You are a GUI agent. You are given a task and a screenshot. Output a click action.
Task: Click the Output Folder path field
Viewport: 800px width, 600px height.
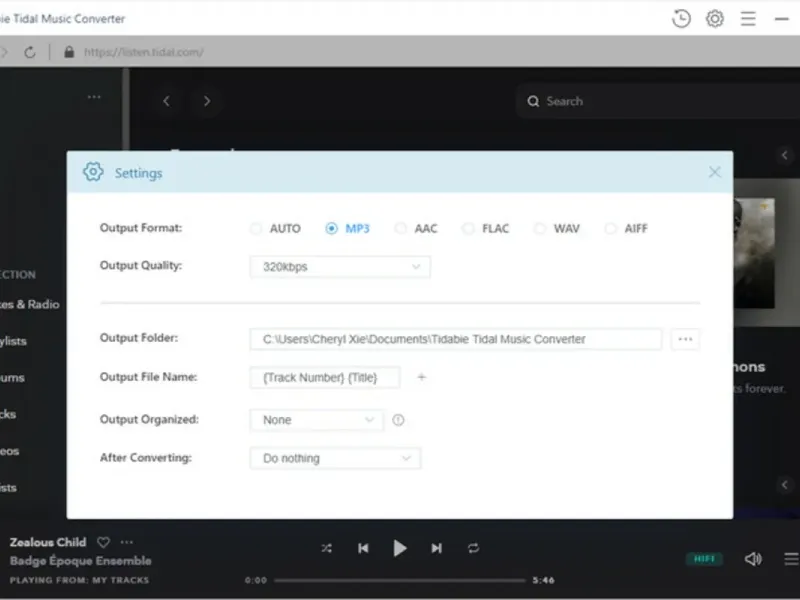[456, 339]
